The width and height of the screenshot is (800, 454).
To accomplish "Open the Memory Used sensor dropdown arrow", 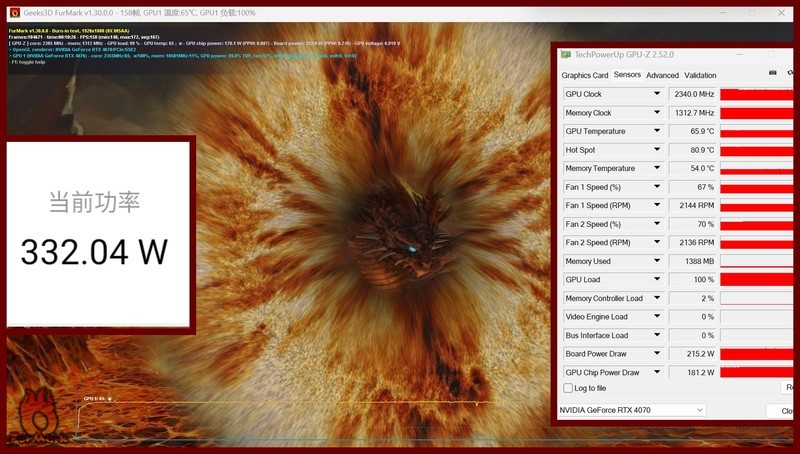I will [657, 261].
